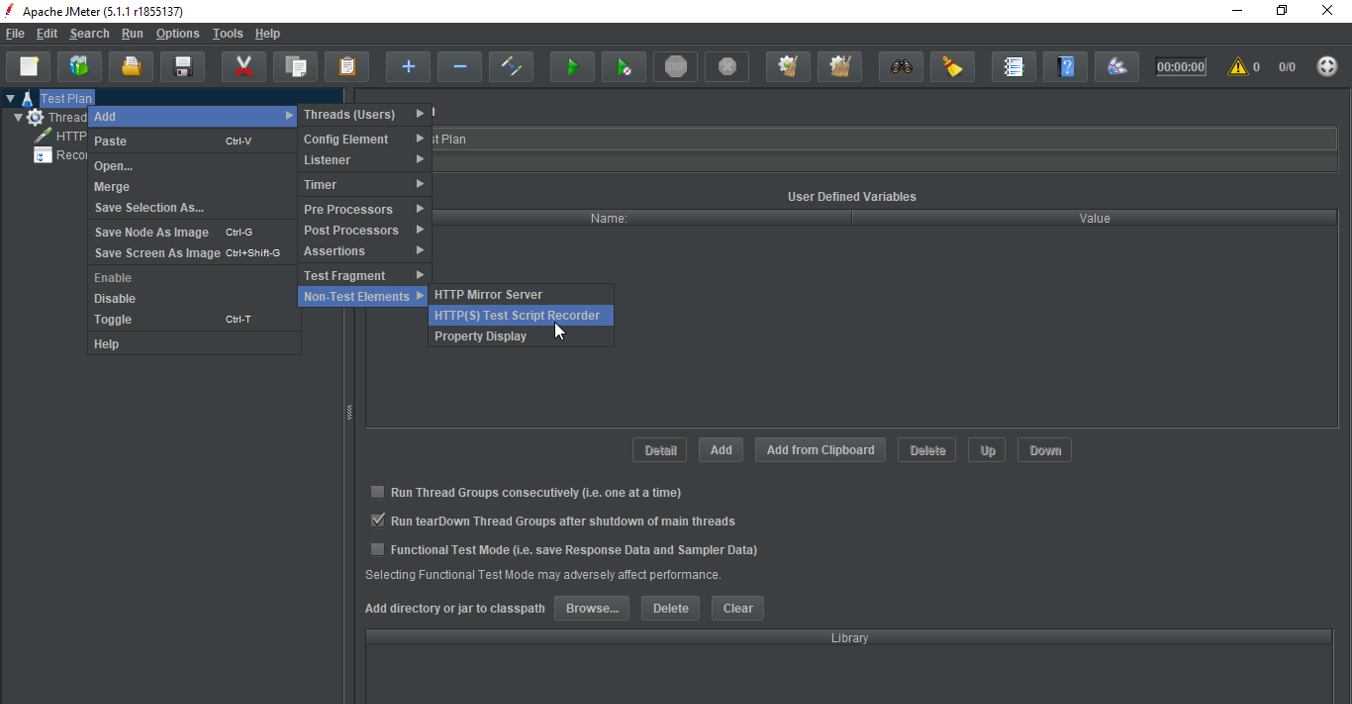The height and width of the screenshot is (704, 1352).
Task: Uncheck Run tearDown Thread Groups after shutdown
Action: 377,520
